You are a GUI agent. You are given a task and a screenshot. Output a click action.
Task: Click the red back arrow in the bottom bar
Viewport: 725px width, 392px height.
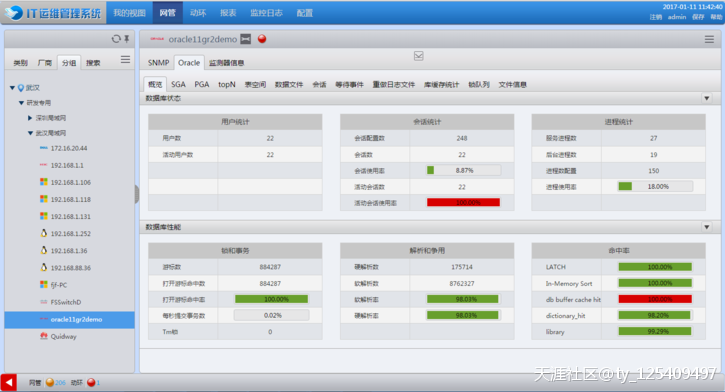coord(9,382)
